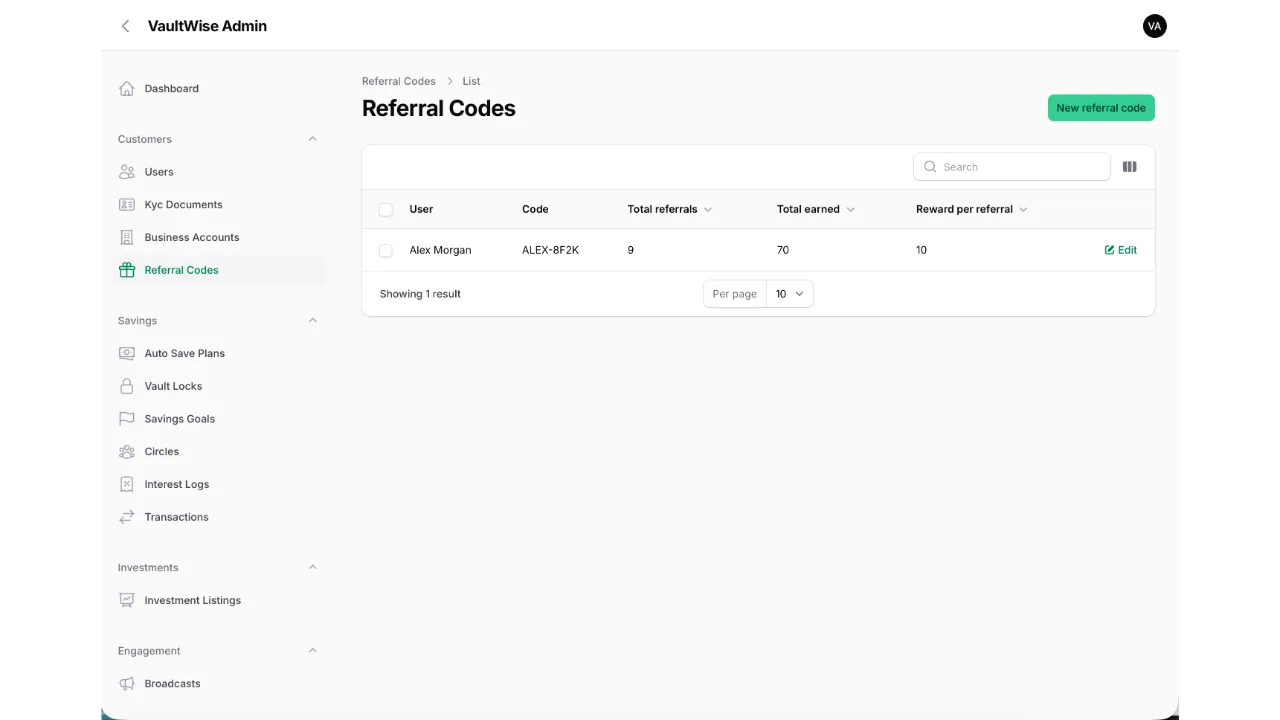Sort by the Total referrals column

tap(669, 209)
